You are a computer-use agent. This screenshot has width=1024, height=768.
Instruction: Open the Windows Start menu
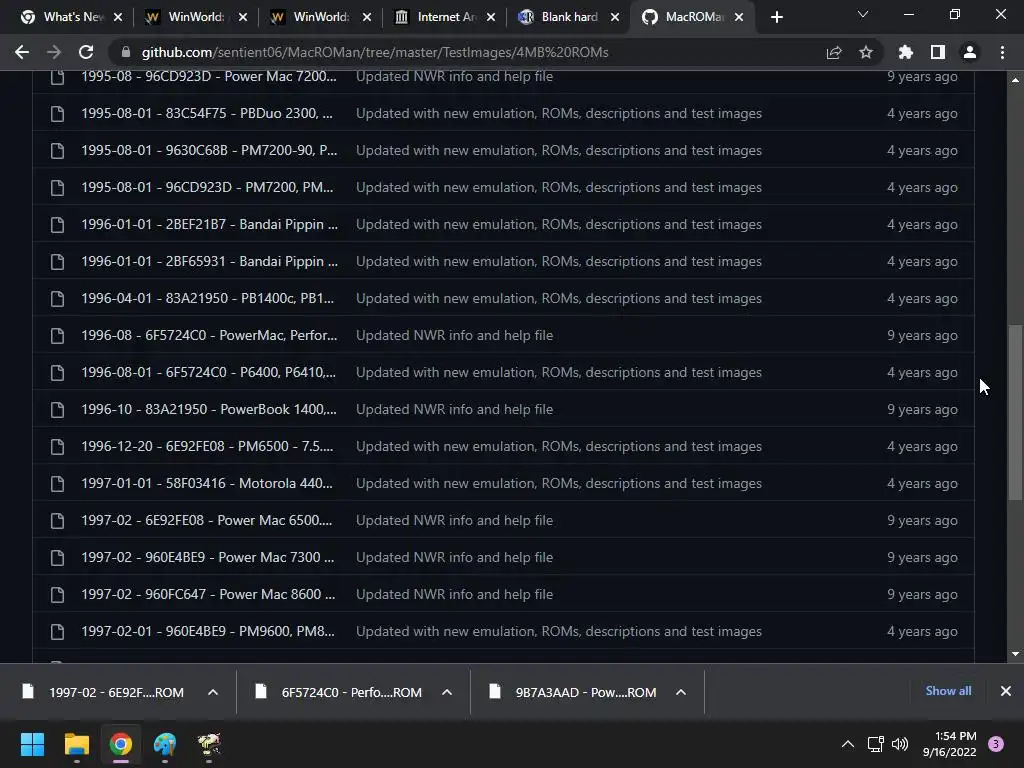pos(32,744)
